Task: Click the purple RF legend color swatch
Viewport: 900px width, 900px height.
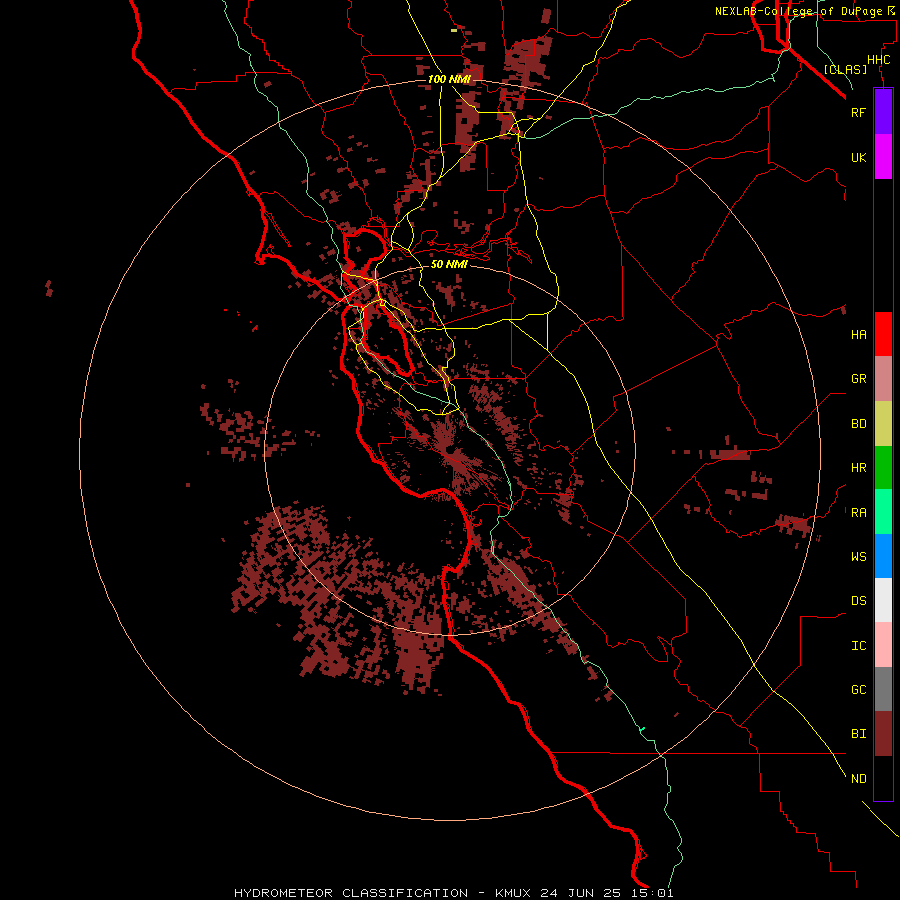Action: 883,112
